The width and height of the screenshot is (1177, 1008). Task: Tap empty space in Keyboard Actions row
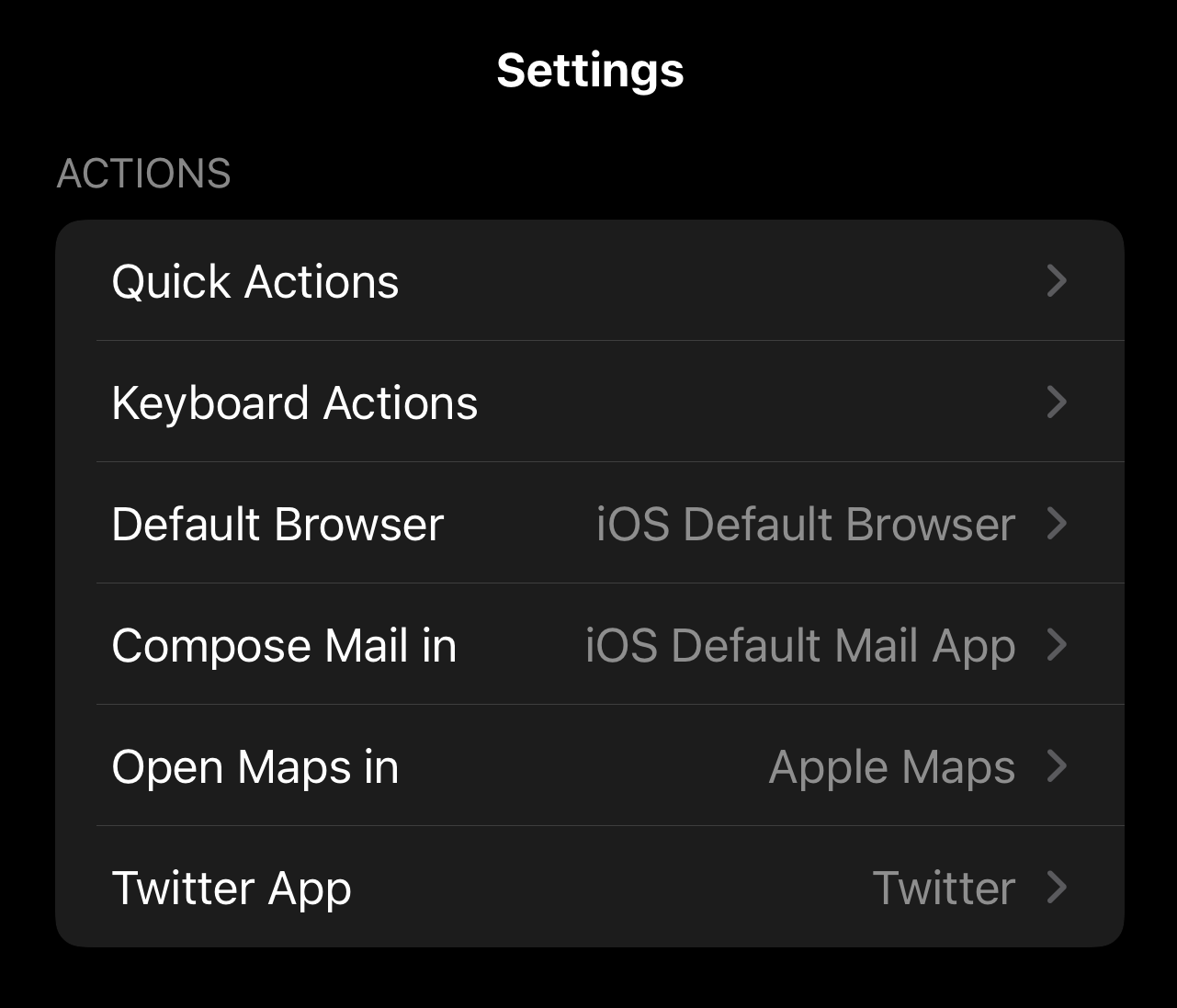[761, 402]
